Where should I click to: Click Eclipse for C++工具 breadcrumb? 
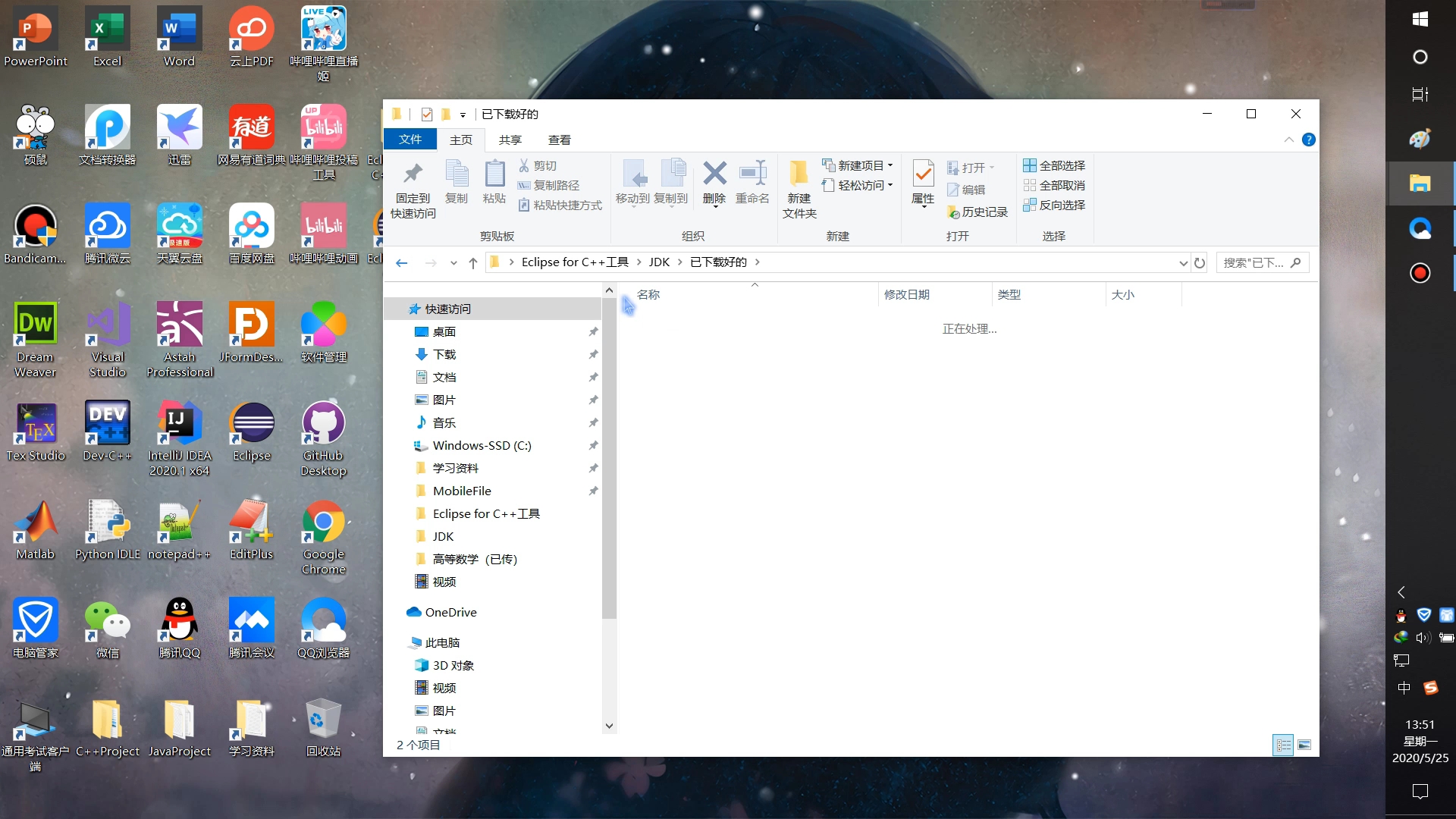coord(575,262)
